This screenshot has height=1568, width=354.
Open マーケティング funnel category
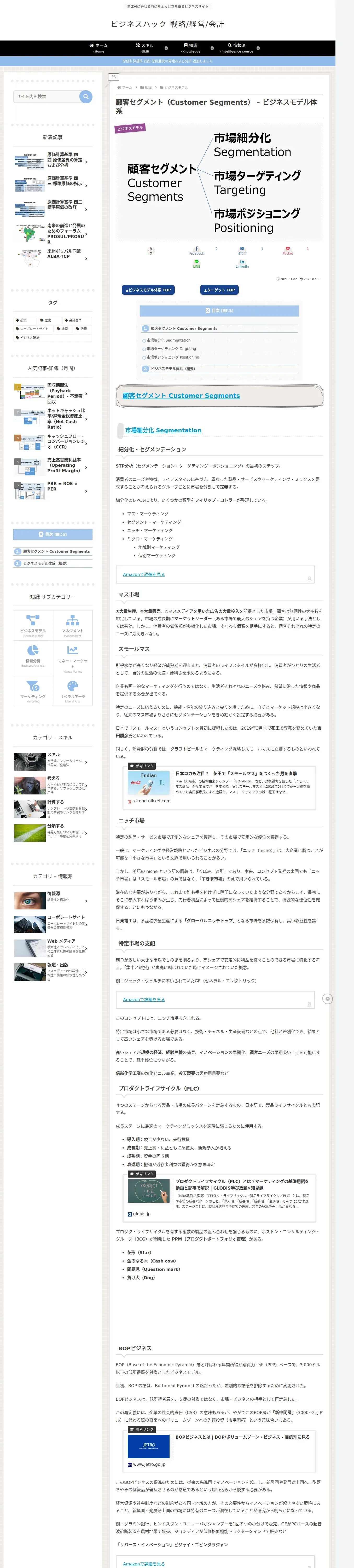coord(33,691)
